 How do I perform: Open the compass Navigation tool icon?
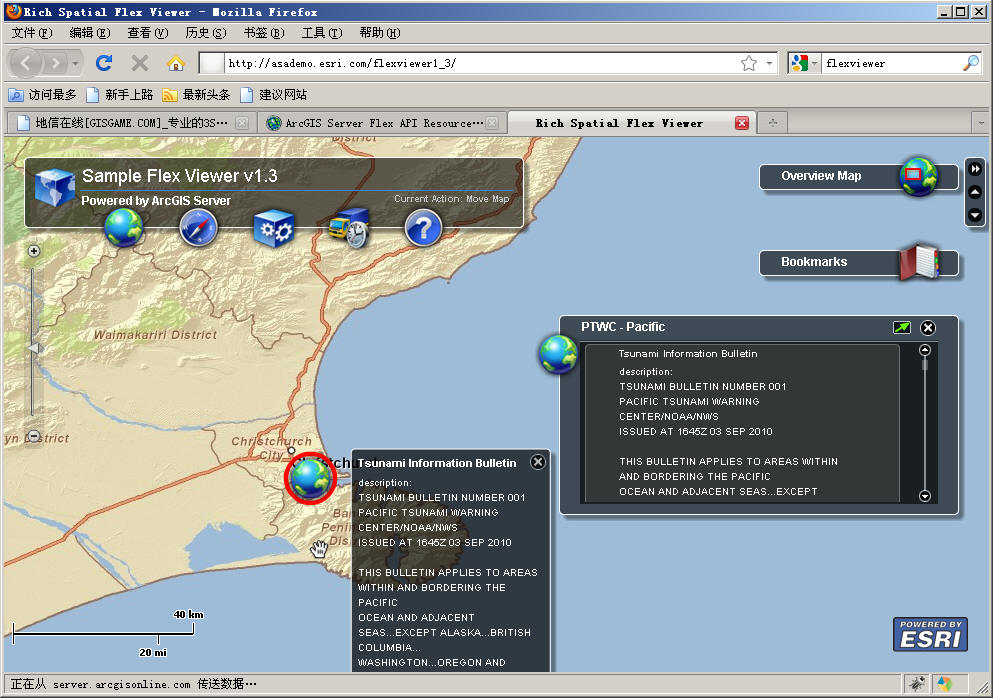[x=198, y=228]
